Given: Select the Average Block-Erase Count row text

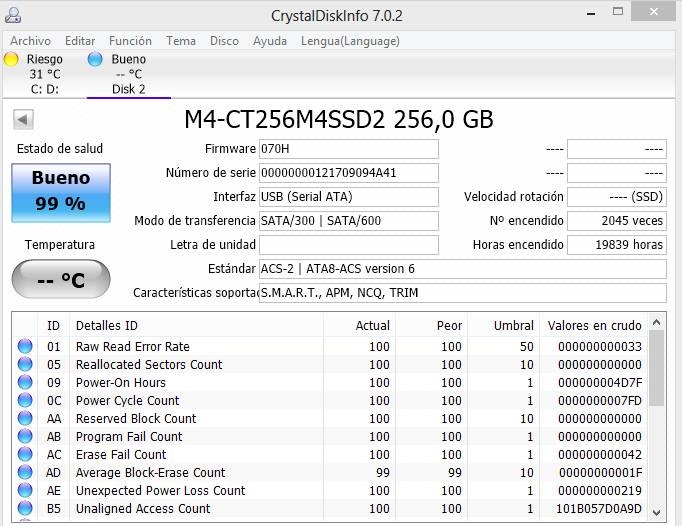Looking at the screenshot, I should [150, 472].
